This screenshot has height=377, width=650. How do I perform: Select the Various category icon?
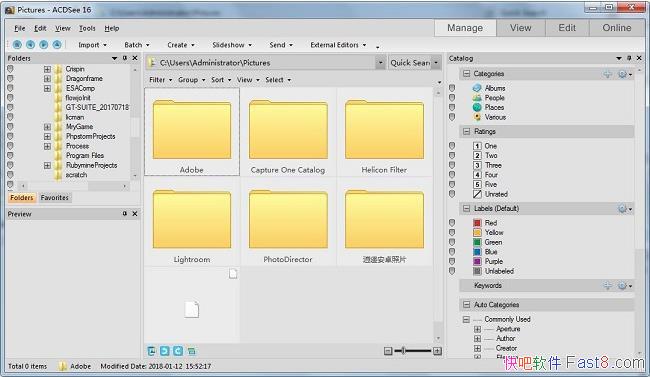[477, 117]
